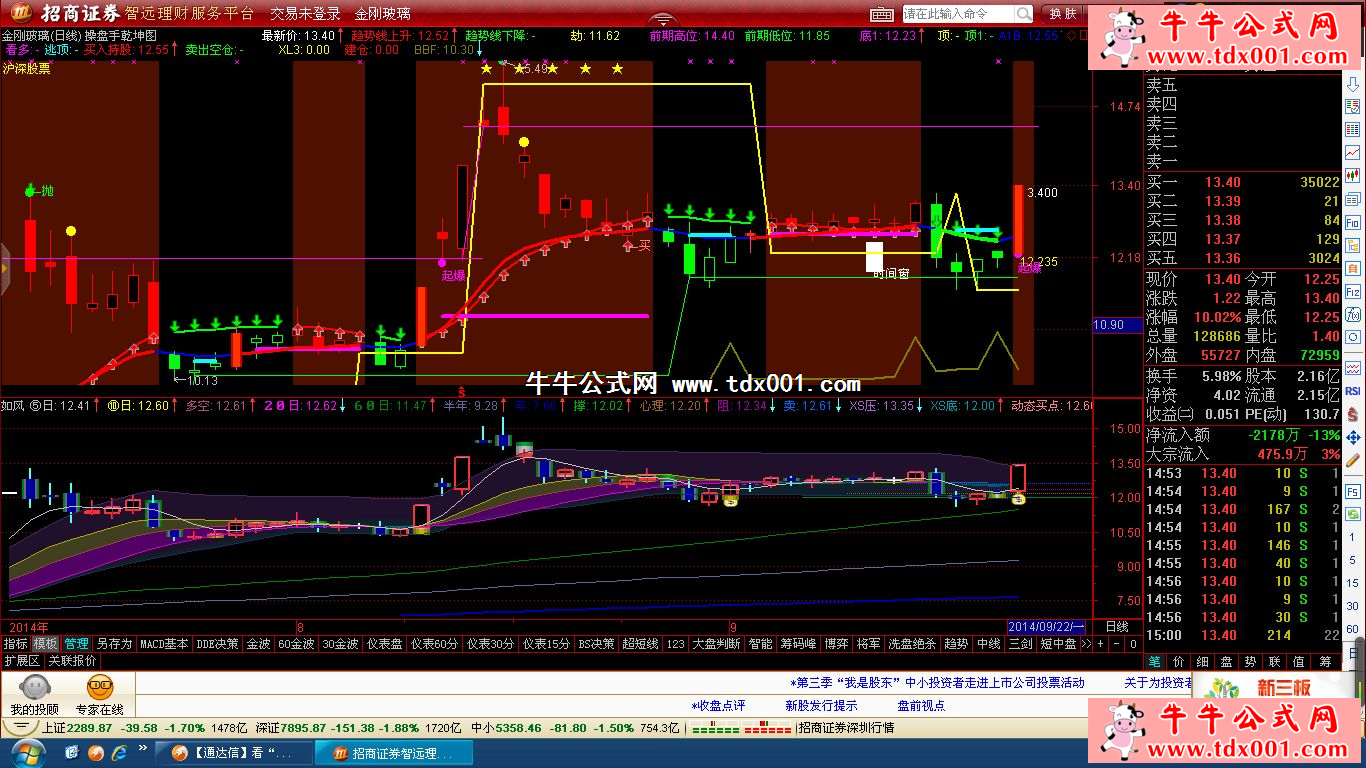Open the 日线 period selector

pos(1117,627)
